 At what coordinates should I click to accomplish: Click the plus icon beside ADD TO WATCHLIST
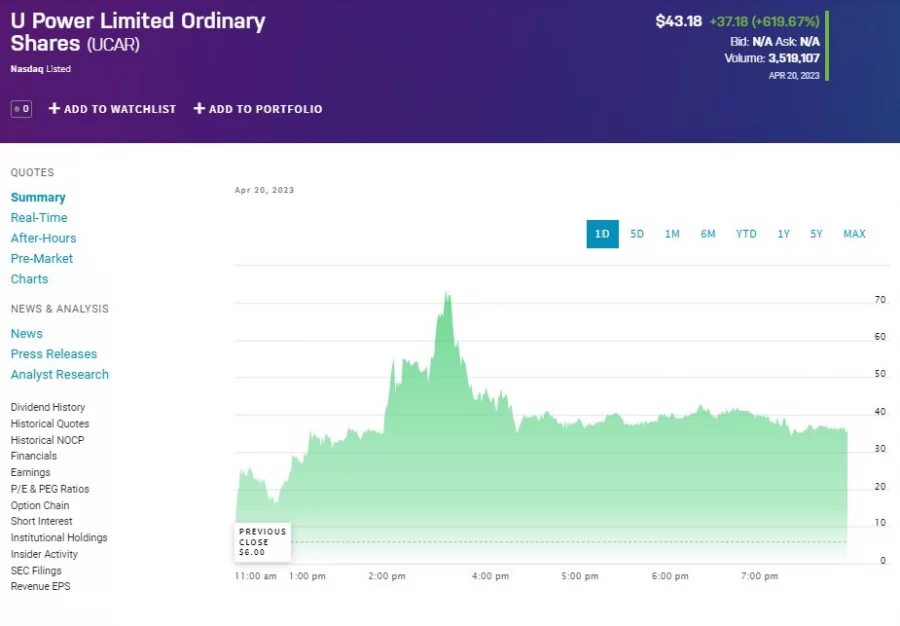click(55, 109)
